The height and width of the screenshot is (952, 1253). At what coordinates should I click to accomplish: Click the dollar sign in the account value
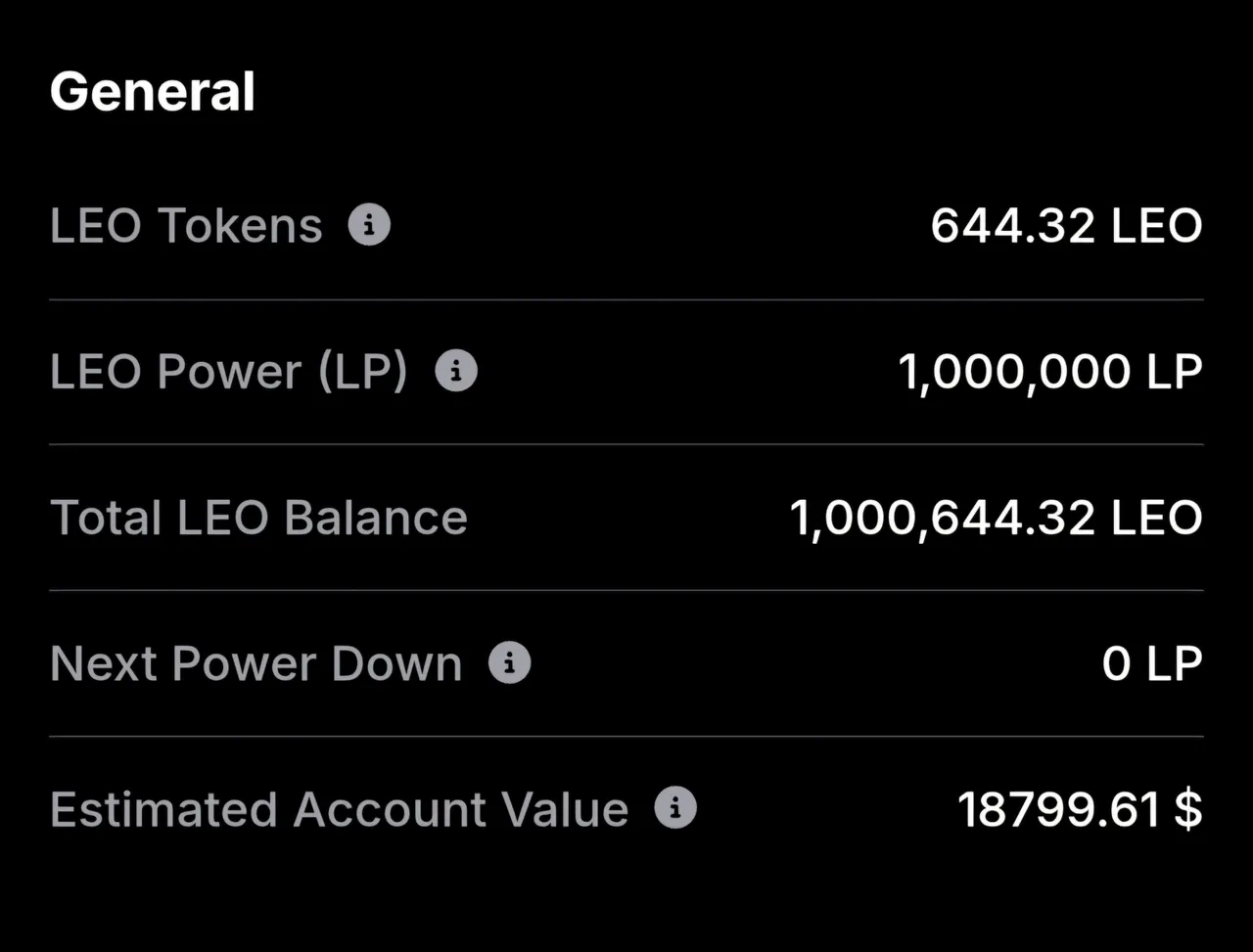(x=1188, y=809)
